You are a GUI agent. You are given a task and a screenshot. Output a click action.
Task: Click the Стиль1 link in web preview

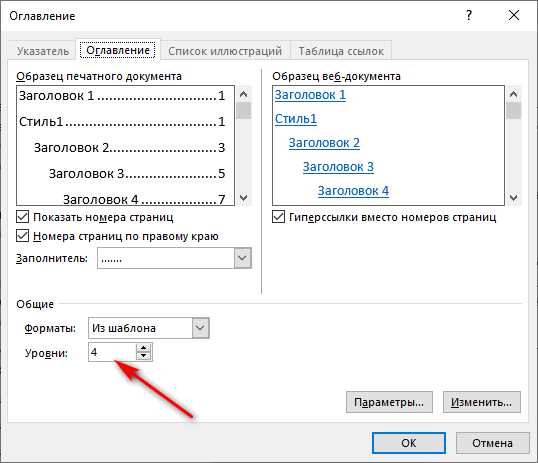pos(296,119)
